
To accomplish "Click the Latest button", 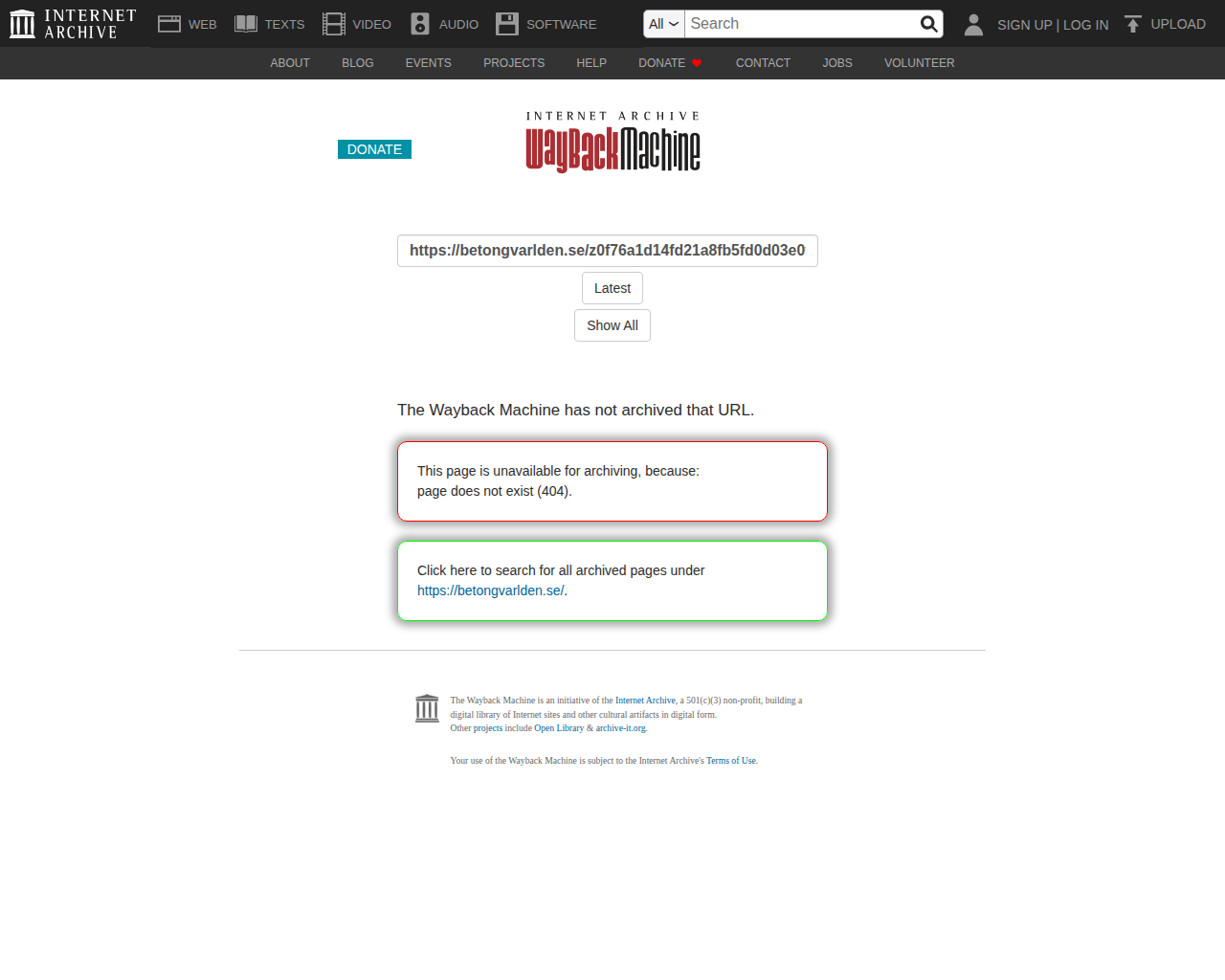I will pyautogui.click(x=612, y=288).
